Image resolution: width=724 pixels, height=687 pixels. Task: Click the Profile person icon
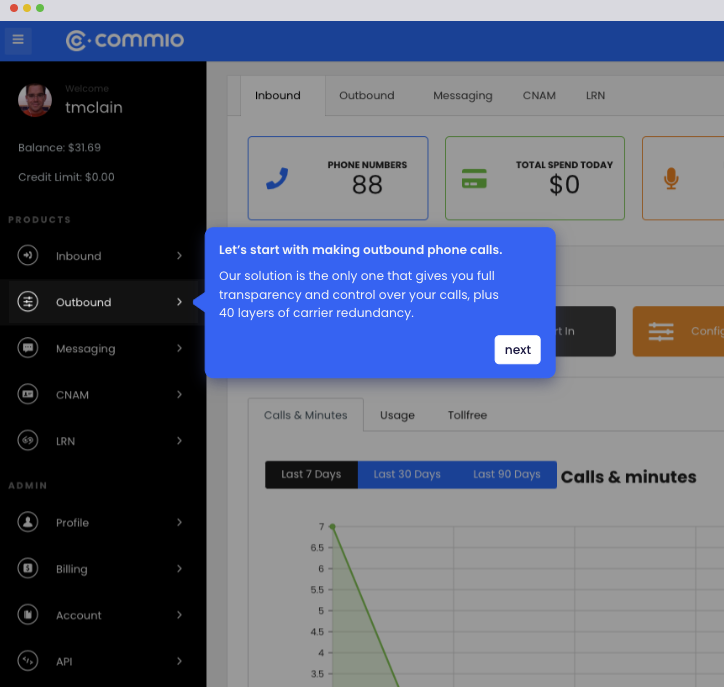pyautogui.click(x=28, y=522)
